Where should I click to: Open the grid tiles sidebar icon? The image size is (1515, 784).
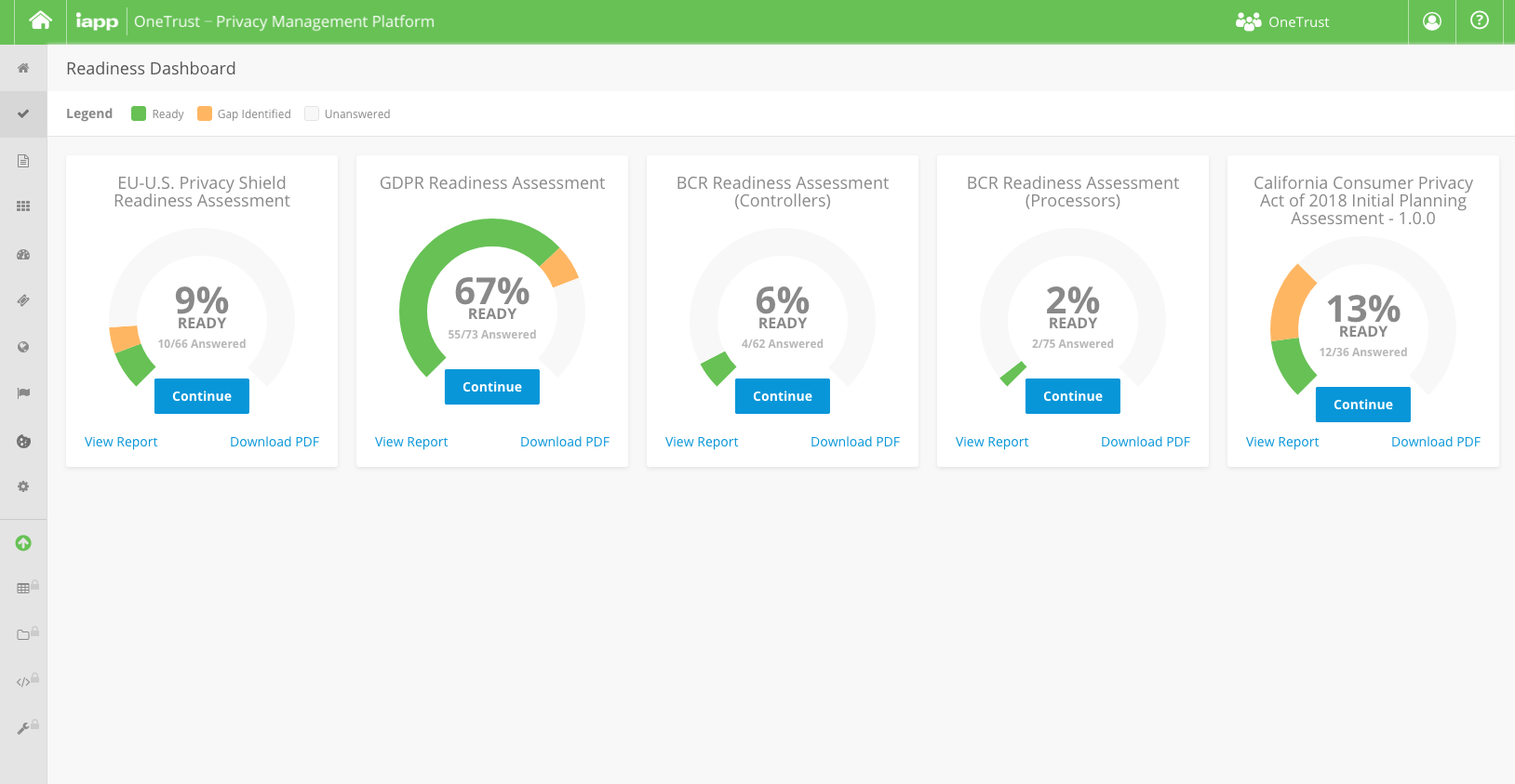[x=23, y=206]
